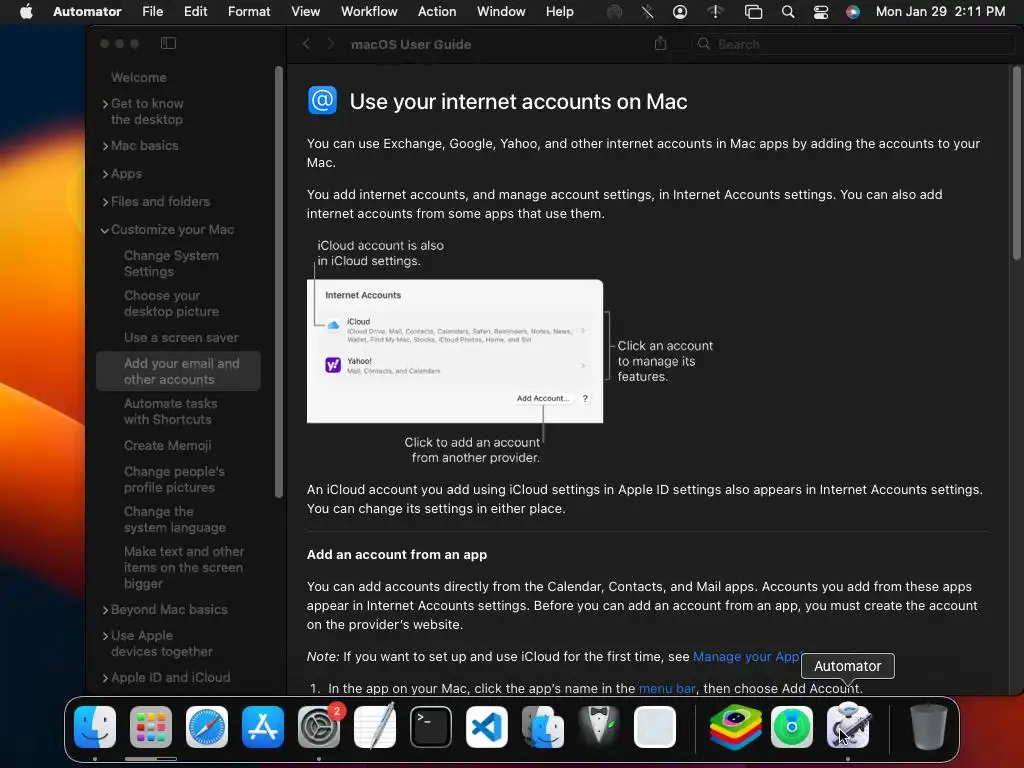
Task: Open 'Make text and other items bigger' topic
Action: pyautogui.click(x=184, y=567)
